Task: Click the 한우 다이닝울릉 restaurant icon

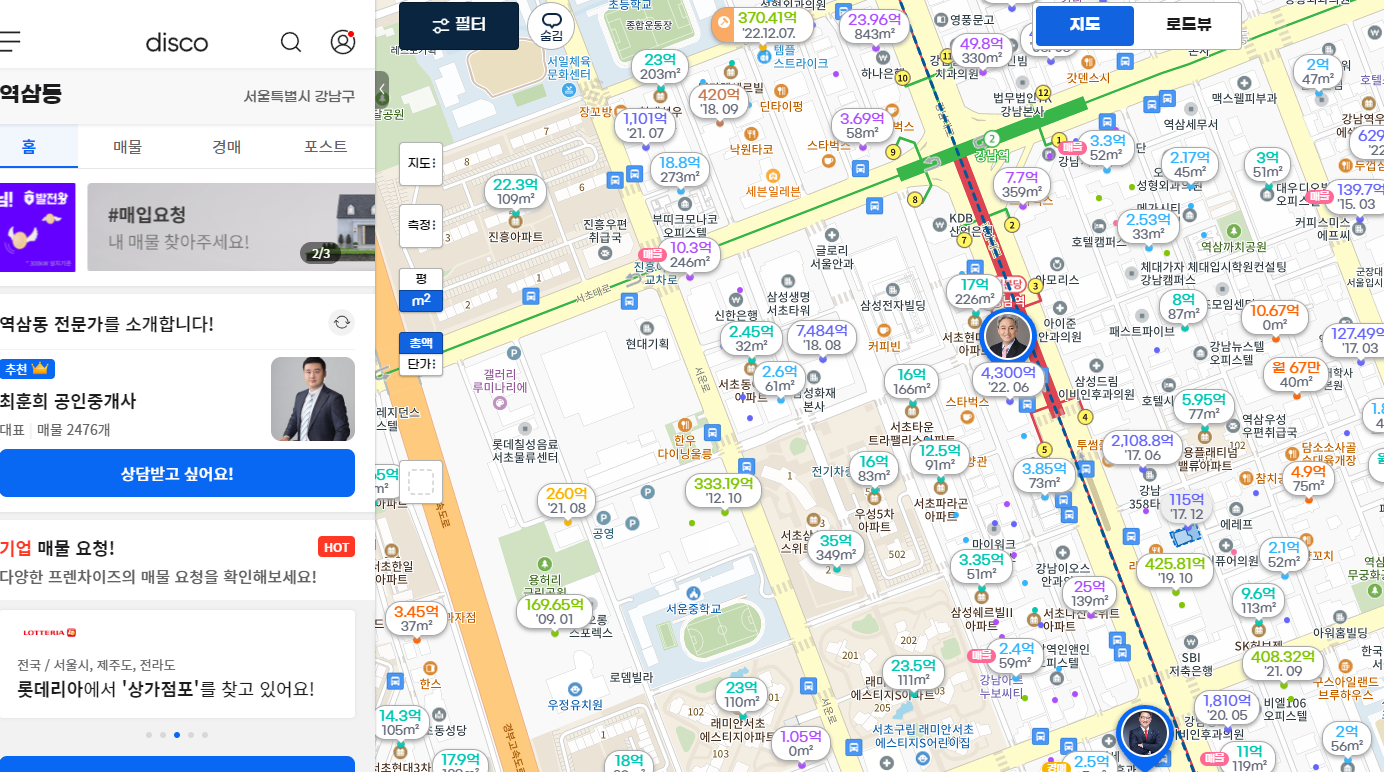Action: (x=683, y=423)
